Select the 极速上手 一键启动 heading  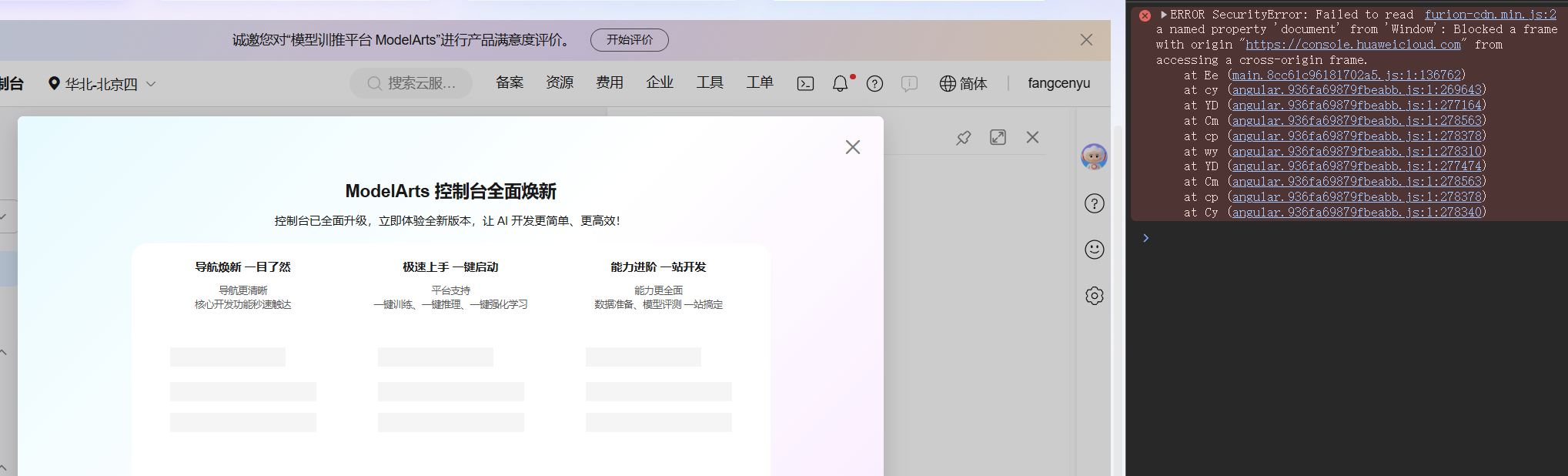click(450, 267)
